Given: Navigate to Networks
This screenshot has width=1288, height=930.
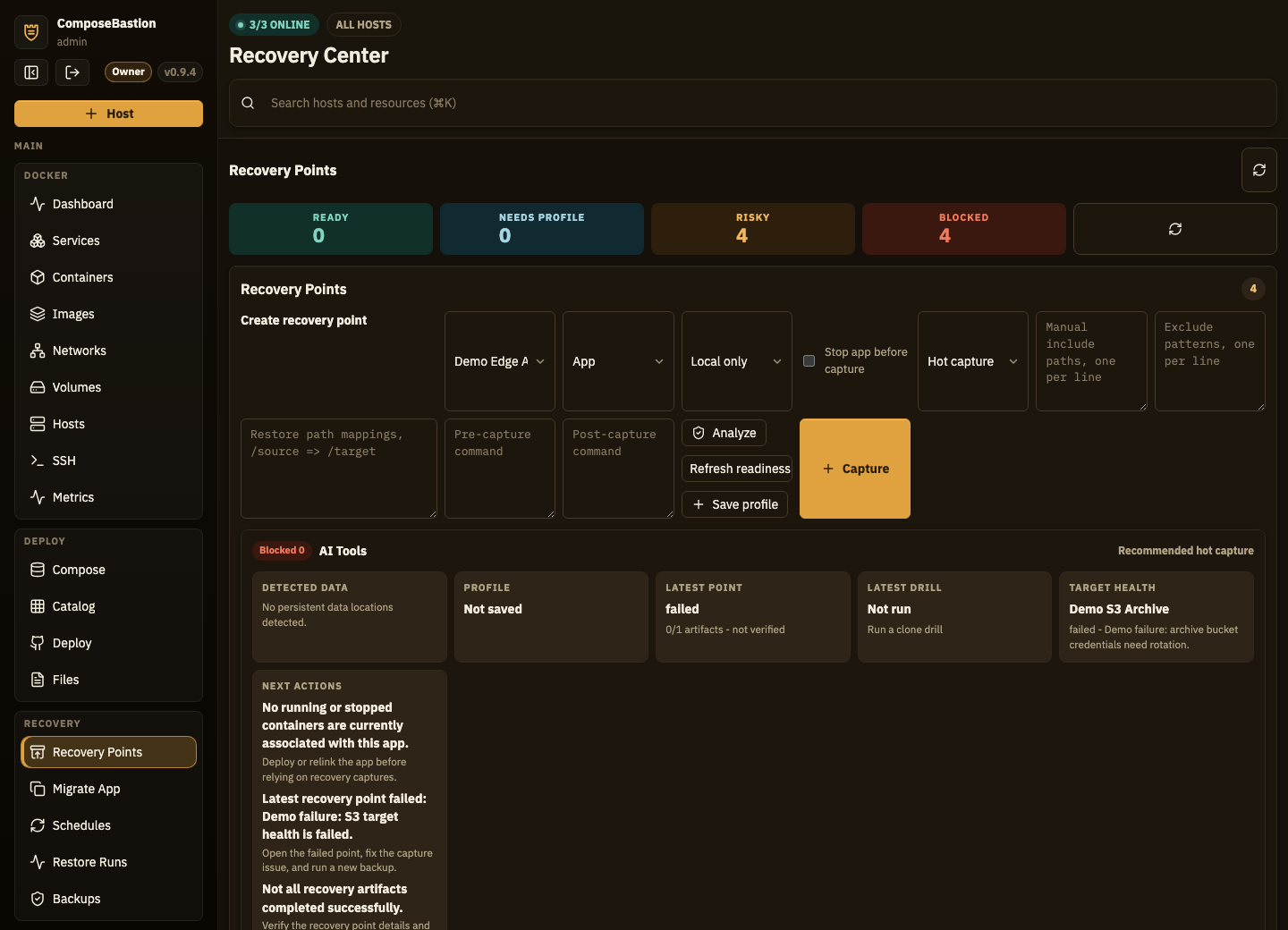Looking at the screenshot, I should tap(108, 351).
